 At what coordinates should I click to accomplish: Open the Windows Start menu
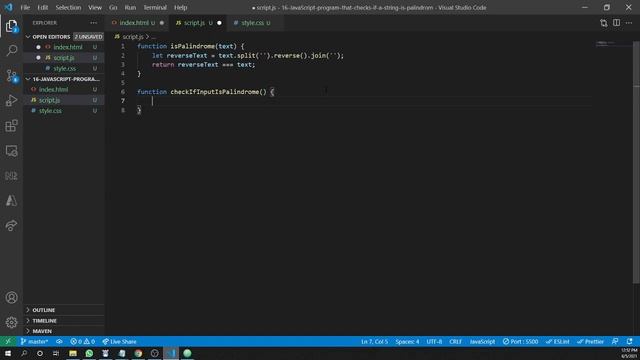[8, 353]
